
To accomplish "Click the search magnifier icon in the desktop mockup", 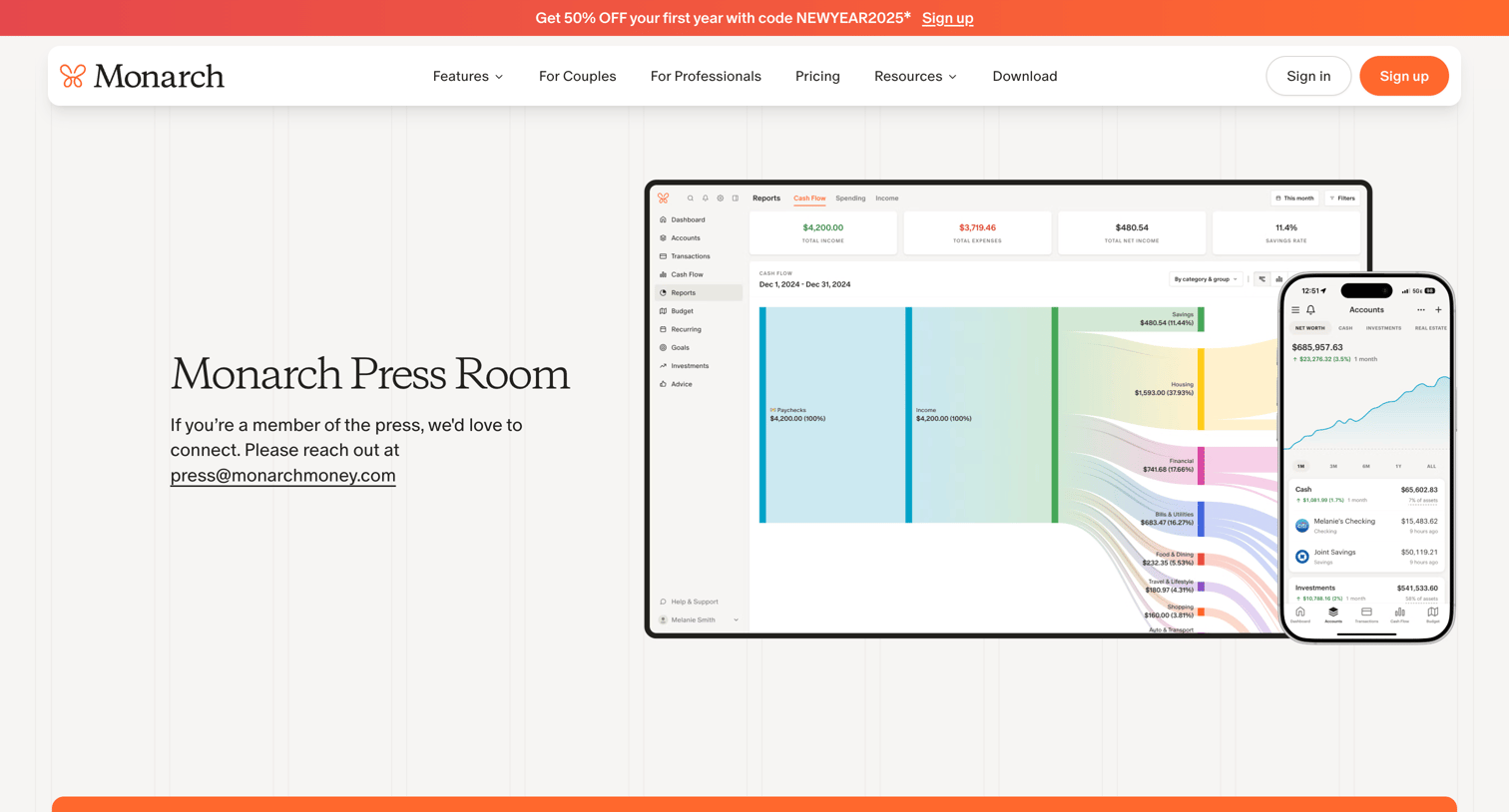I will 690,199.
